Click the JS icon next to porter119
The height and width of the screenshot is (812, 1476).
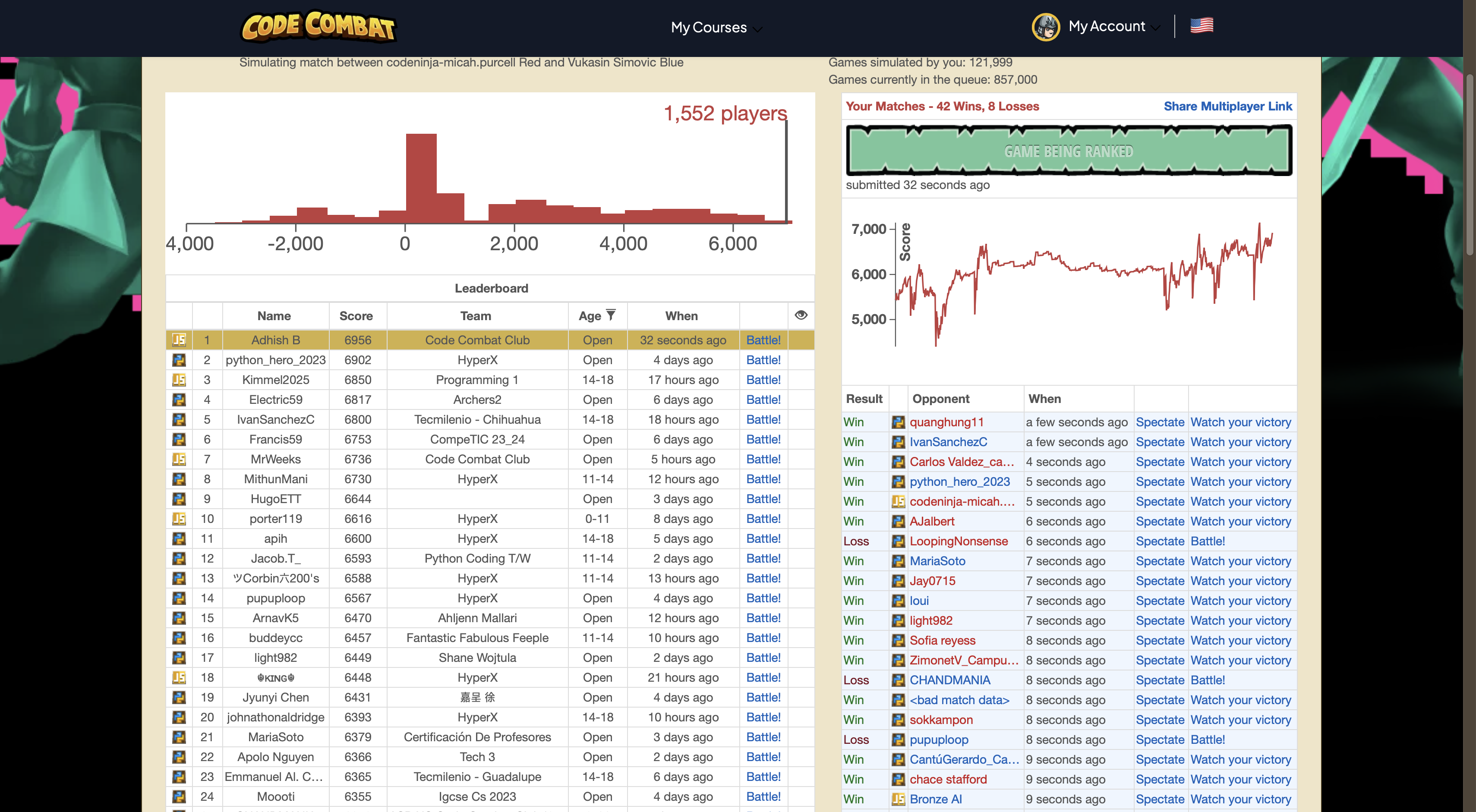(179, 519)
